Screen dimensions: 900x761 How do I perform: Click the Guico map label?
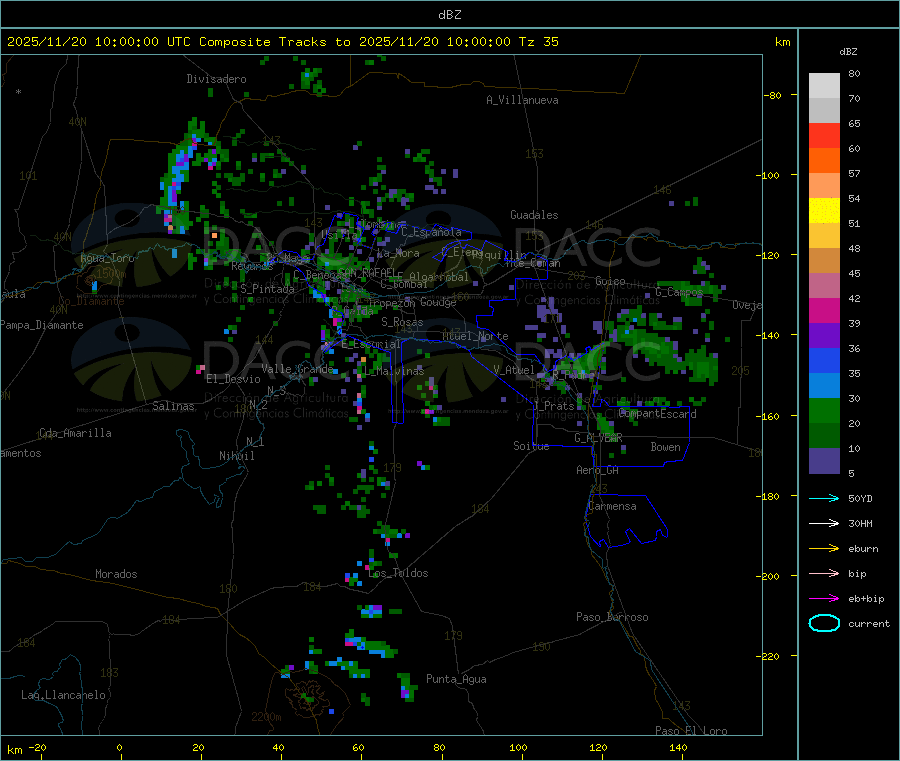(610, 281)
